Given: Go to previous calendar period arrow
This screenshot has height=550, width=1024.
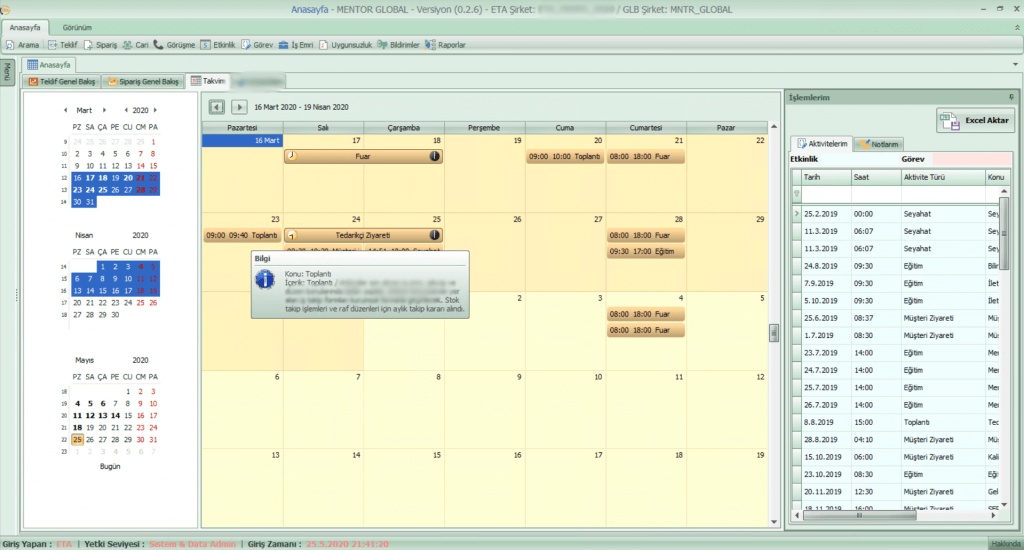Looking at the screenshot, I should [x=217, y=107].
